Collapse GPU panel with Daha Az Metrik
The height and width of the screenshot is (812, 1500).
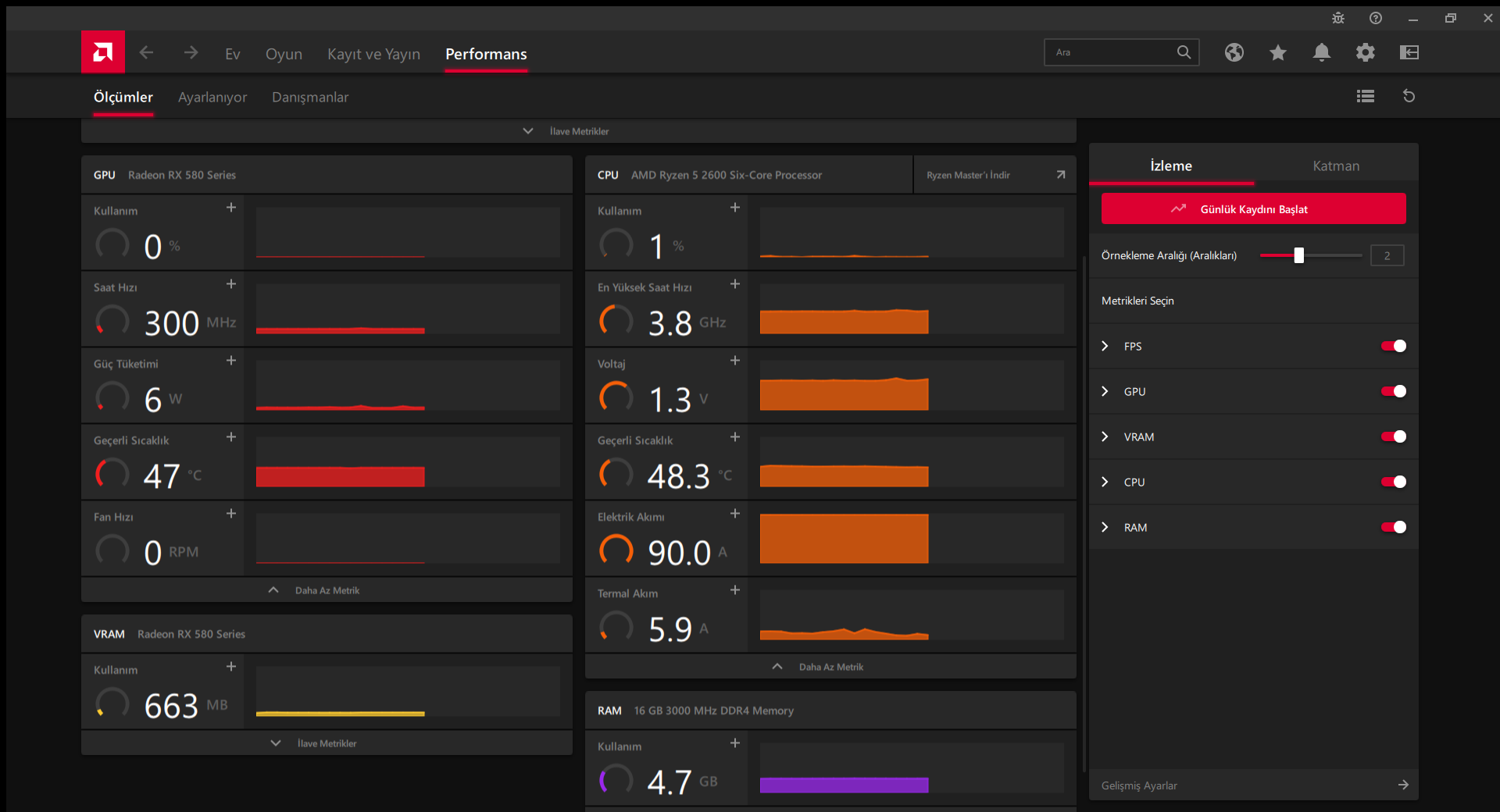pos(327,590)
